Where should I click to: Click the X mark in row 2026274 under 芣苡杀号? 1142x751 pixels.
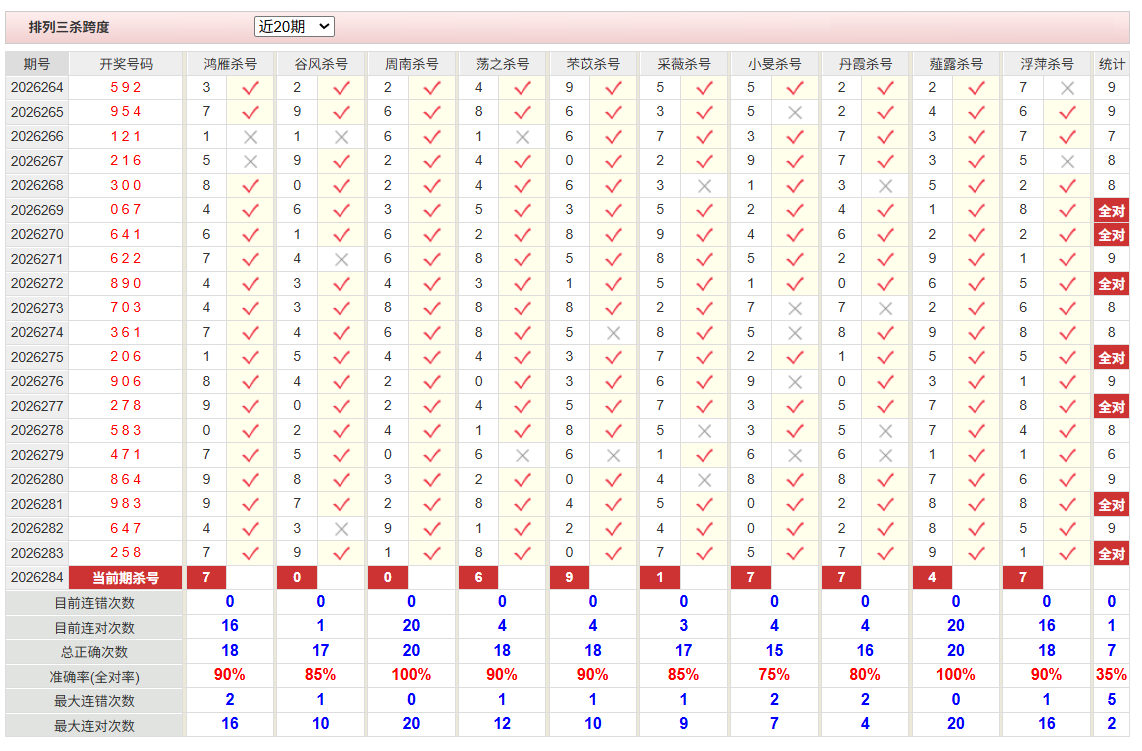click(613, 333)
